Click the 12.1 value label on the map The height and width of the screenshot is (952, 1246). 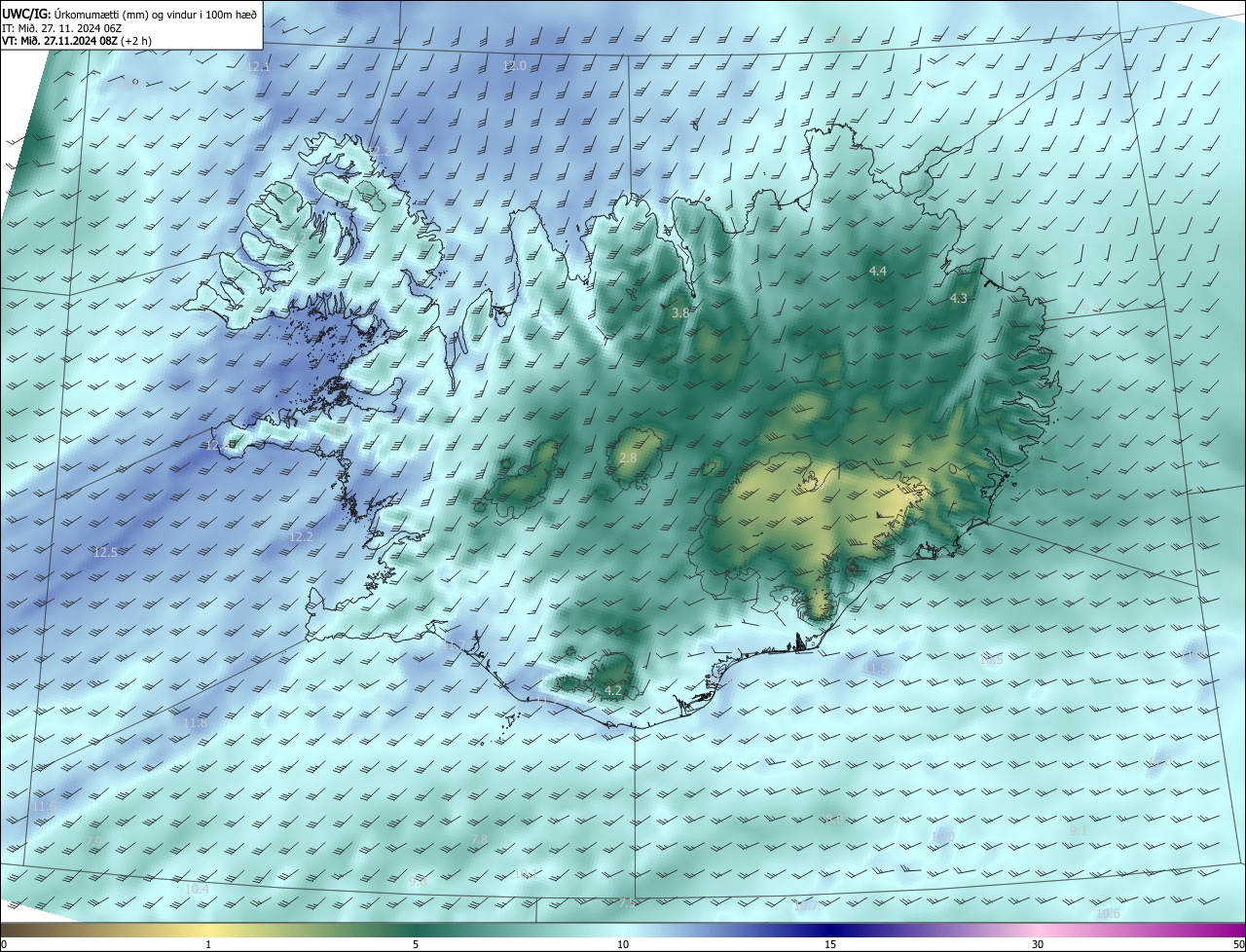coord(258,67)
